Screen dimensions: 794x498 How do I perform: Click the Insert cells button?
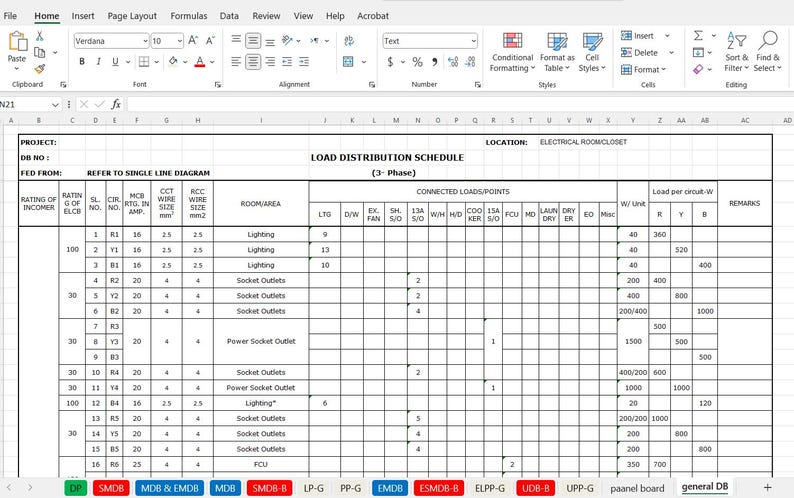click(x=638, y=35)
